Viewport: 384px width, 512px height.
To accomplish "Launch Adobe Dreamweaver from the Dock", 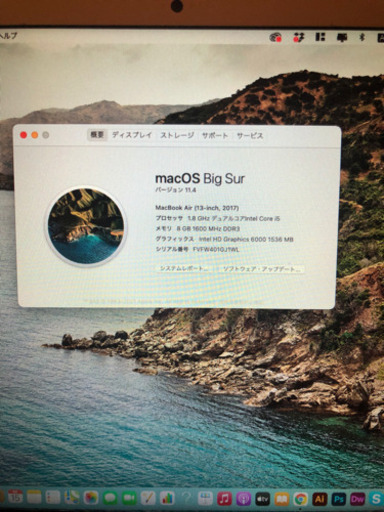I will click(357, 499).
